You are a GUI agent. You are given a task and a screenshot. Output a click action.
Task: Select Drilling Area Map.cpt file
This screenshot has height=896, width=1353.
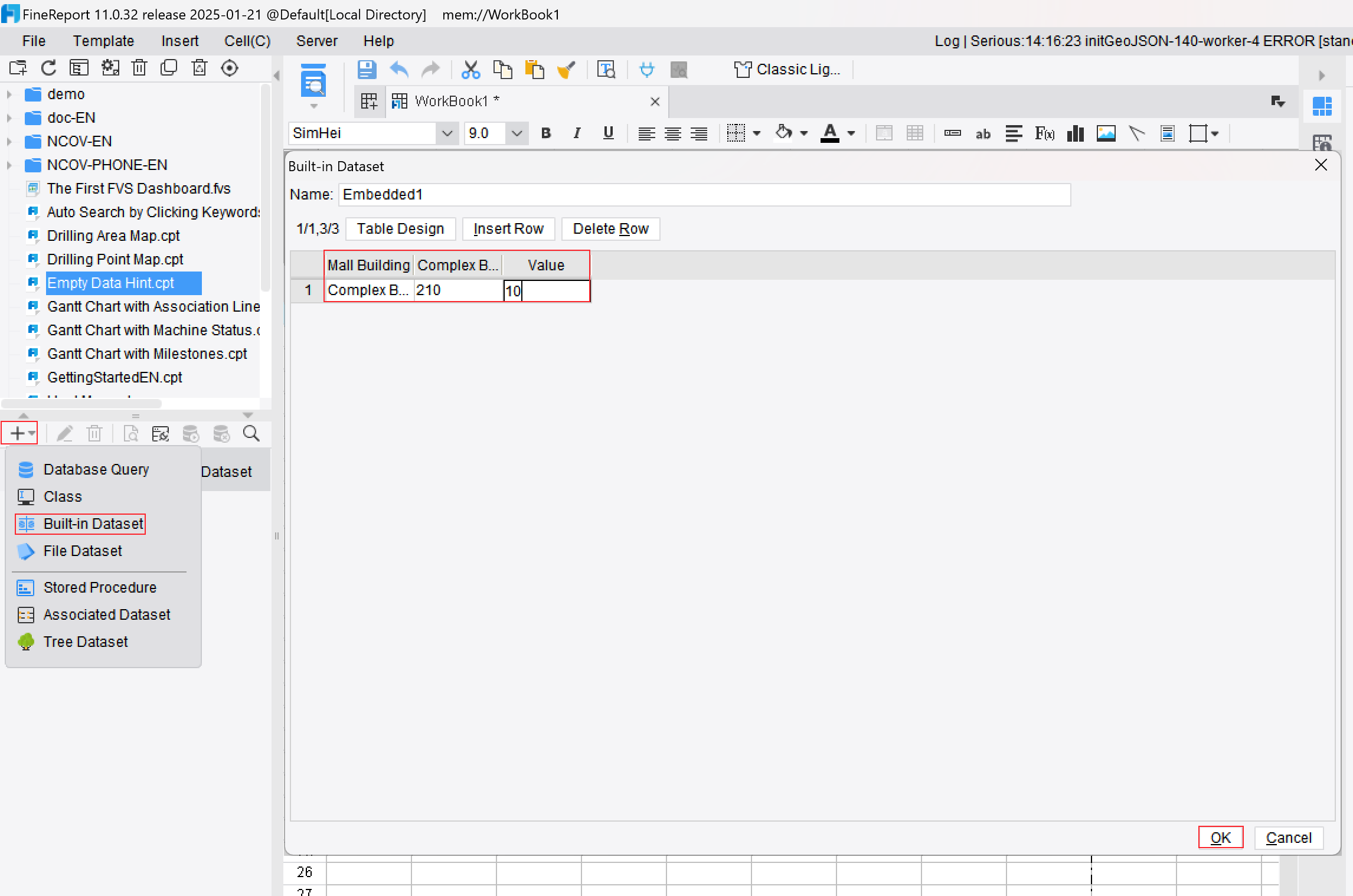click(x=113, y=236)
